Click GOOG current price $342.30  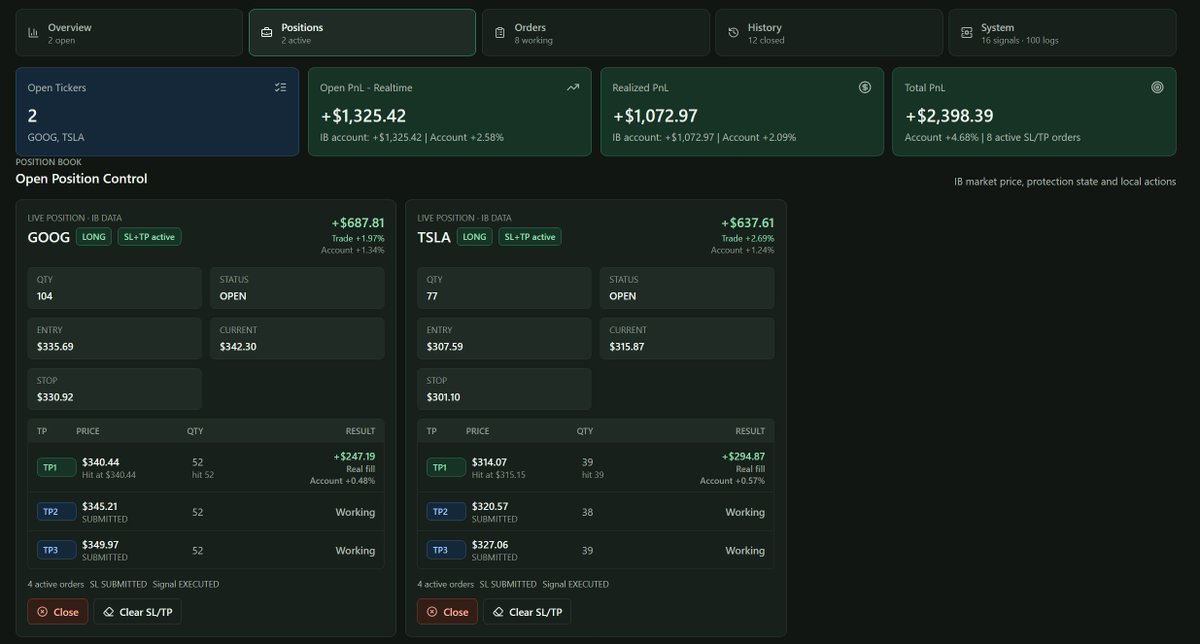[238, 347]
